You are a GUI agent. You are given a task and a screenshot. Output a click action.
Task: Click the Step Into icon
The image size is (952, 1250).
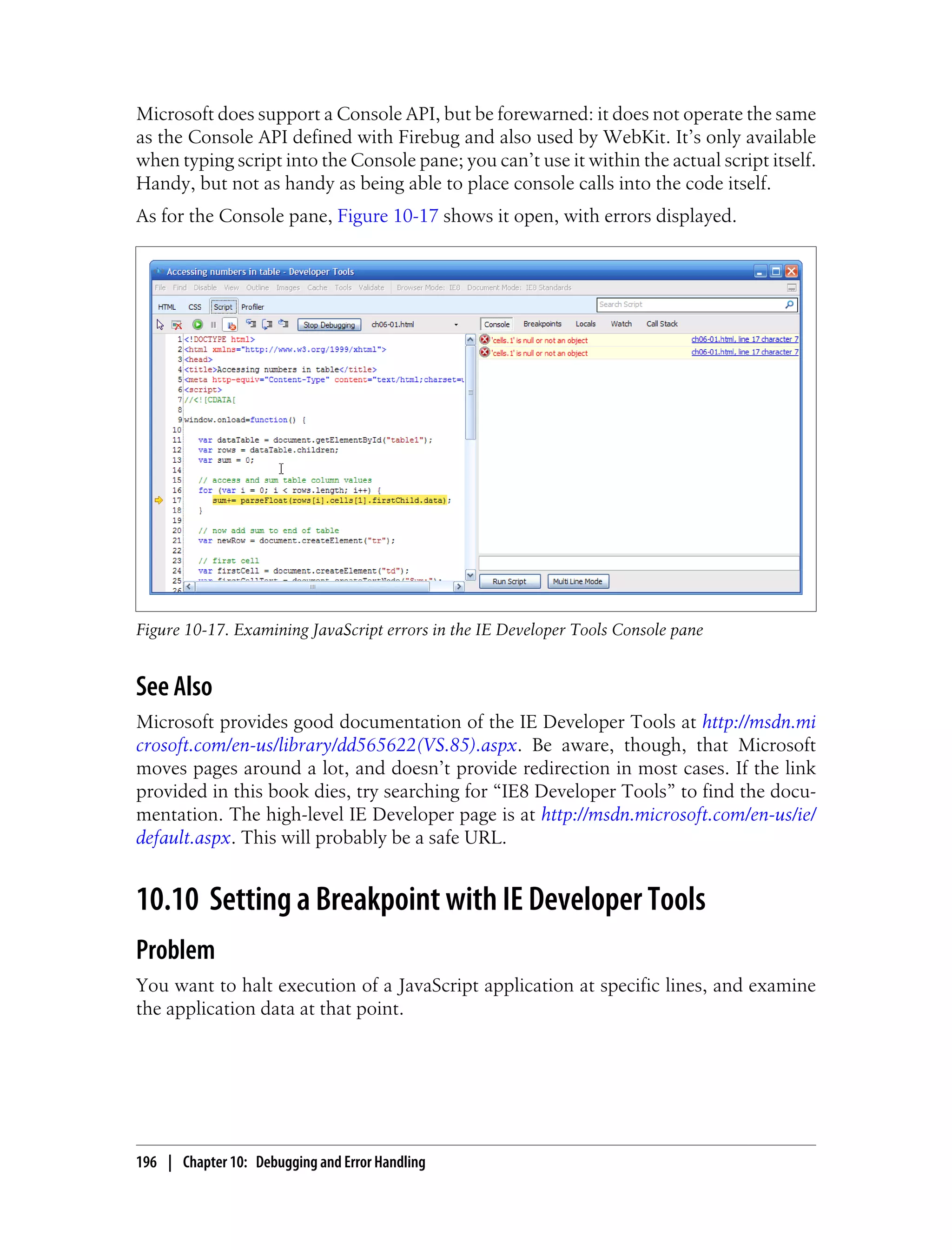251,324
